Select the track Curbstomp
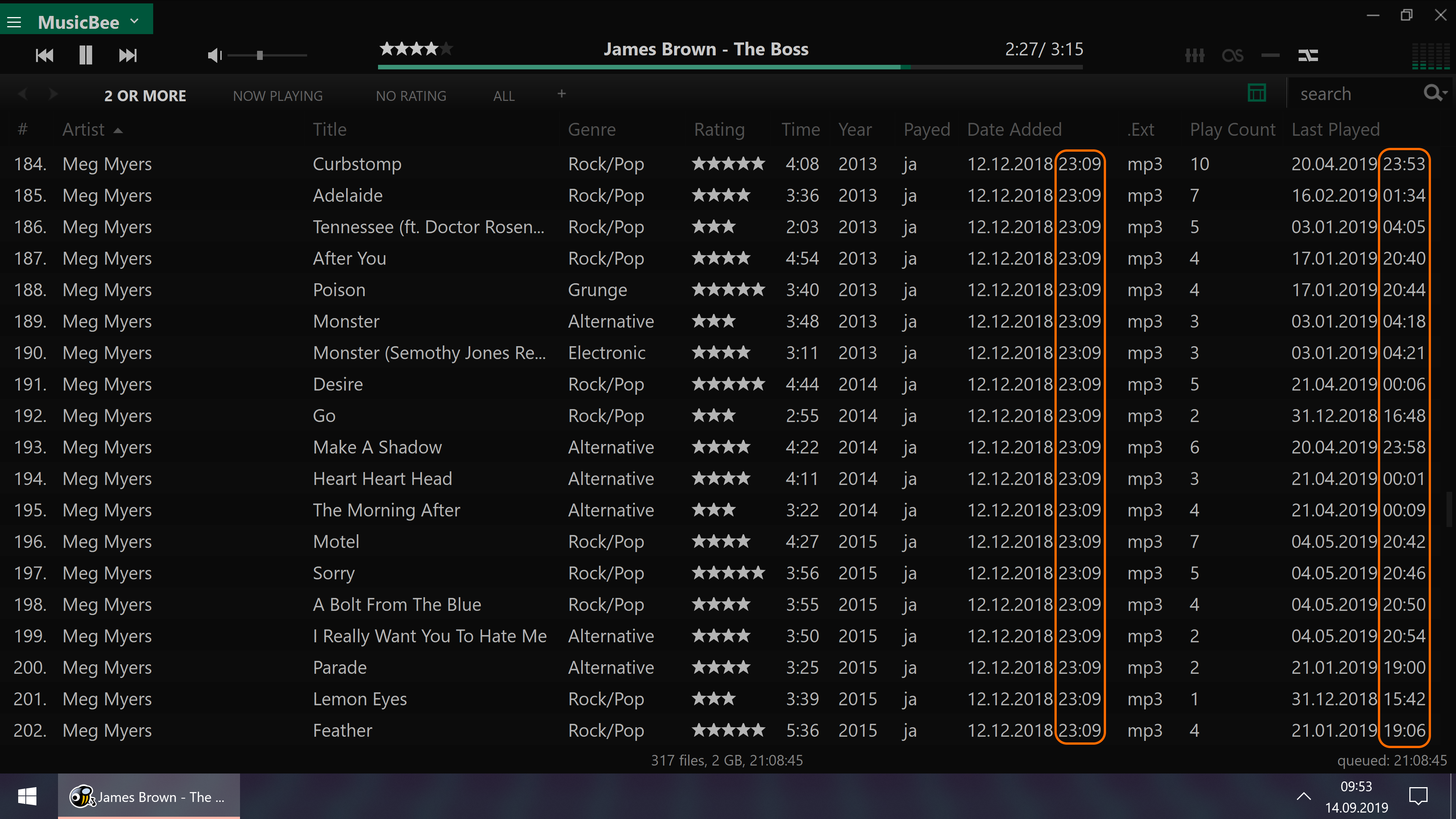1456x819 pixels. (357, 164)
